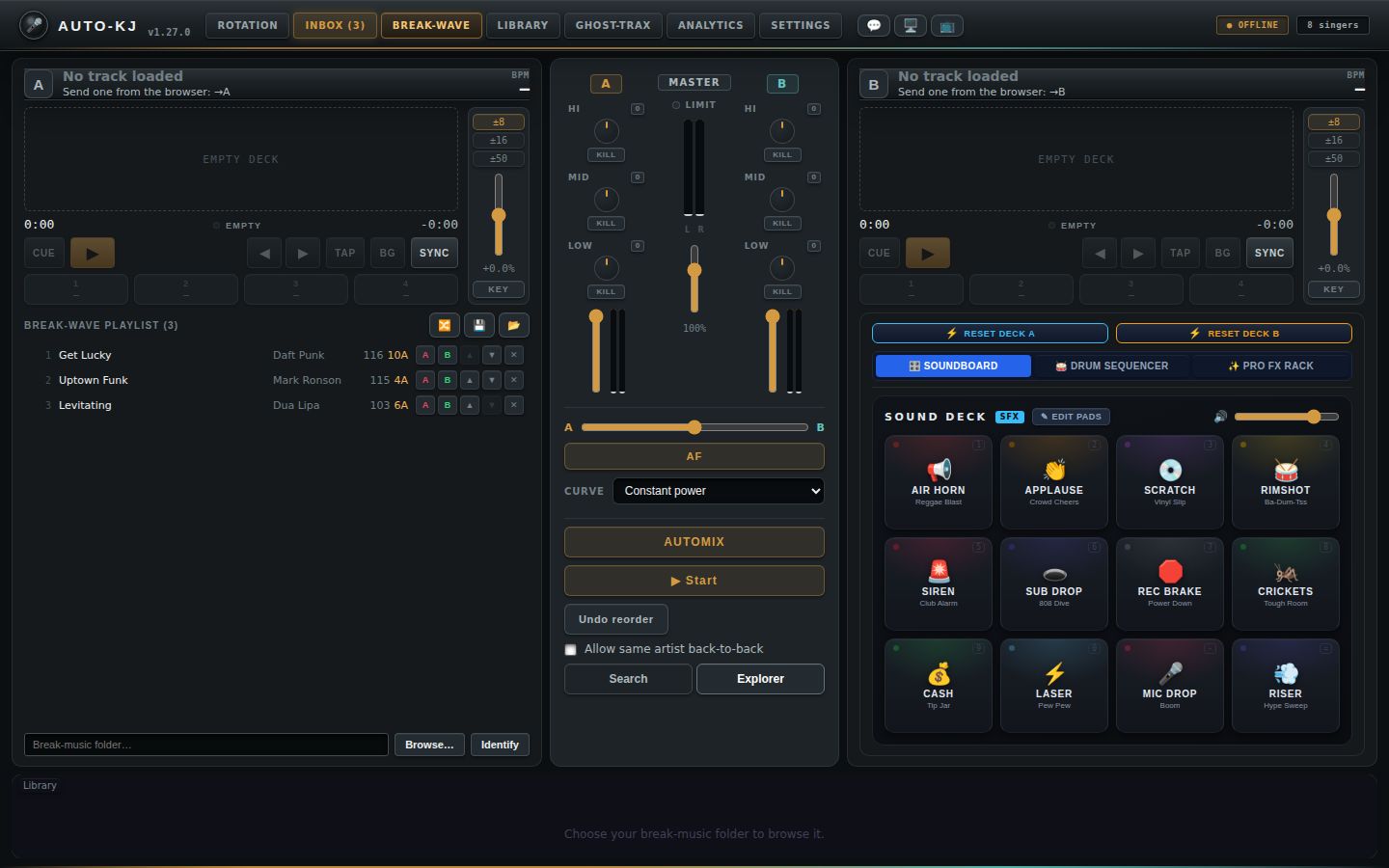Open playlist folder icon button
The image size is (1389, 868).
[514, 326]
